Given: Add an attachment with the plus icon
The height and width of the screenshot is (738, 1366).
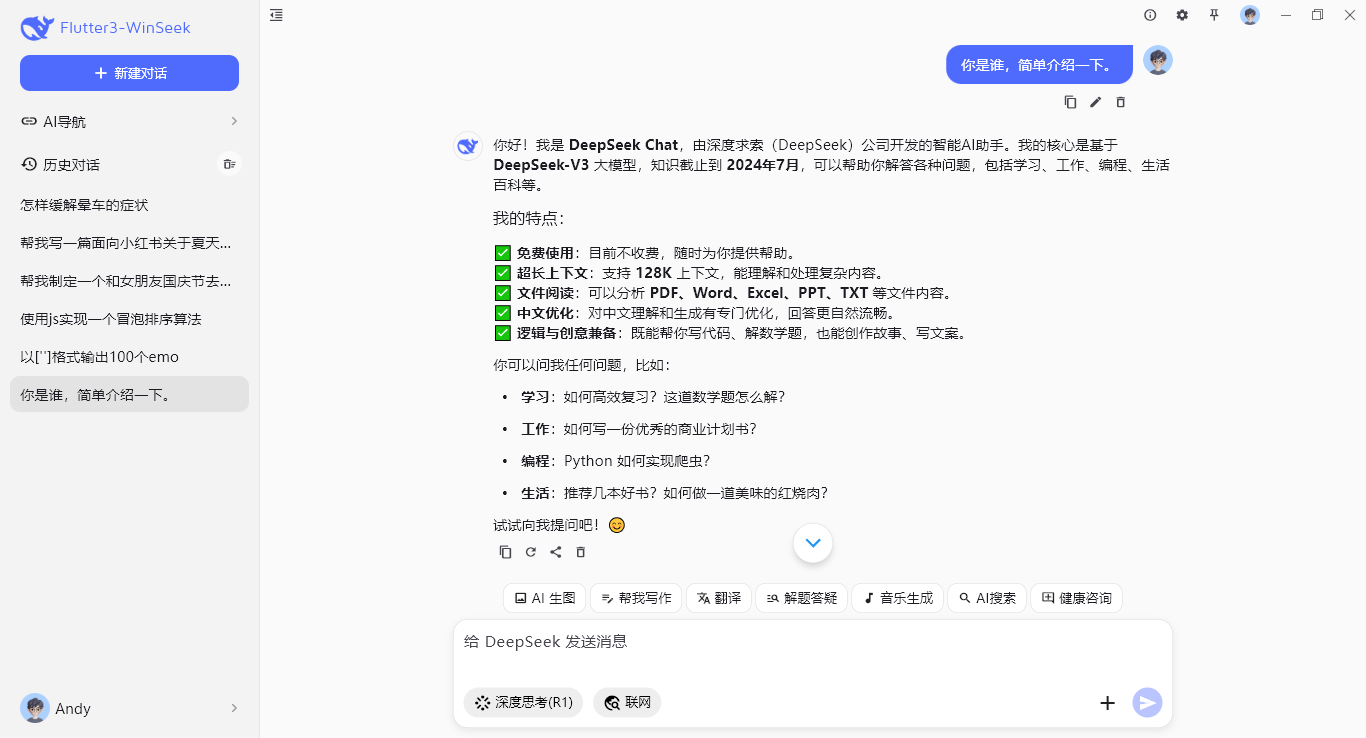Looking at the screenshot, I should coord(1107,703).
